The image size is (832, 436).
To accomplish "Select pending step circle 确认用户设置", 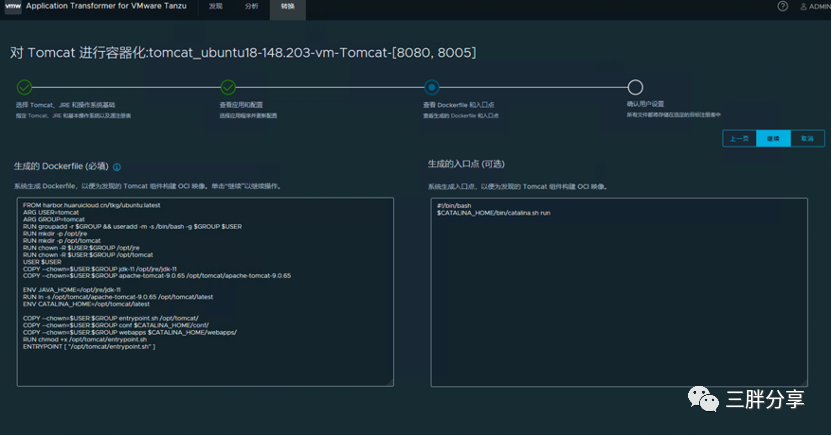I will [635, 87].
